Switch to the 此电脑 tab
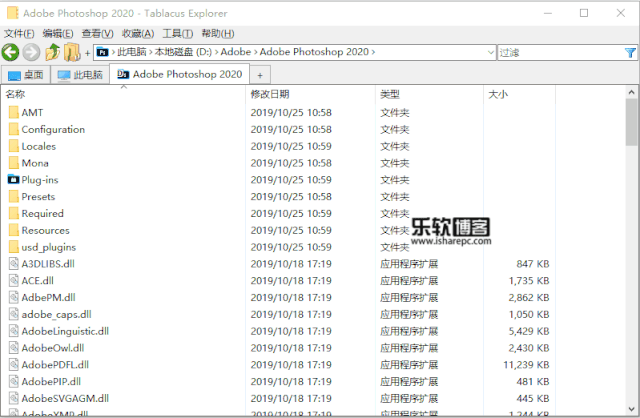The image size is (640, 418). point(80,75)
